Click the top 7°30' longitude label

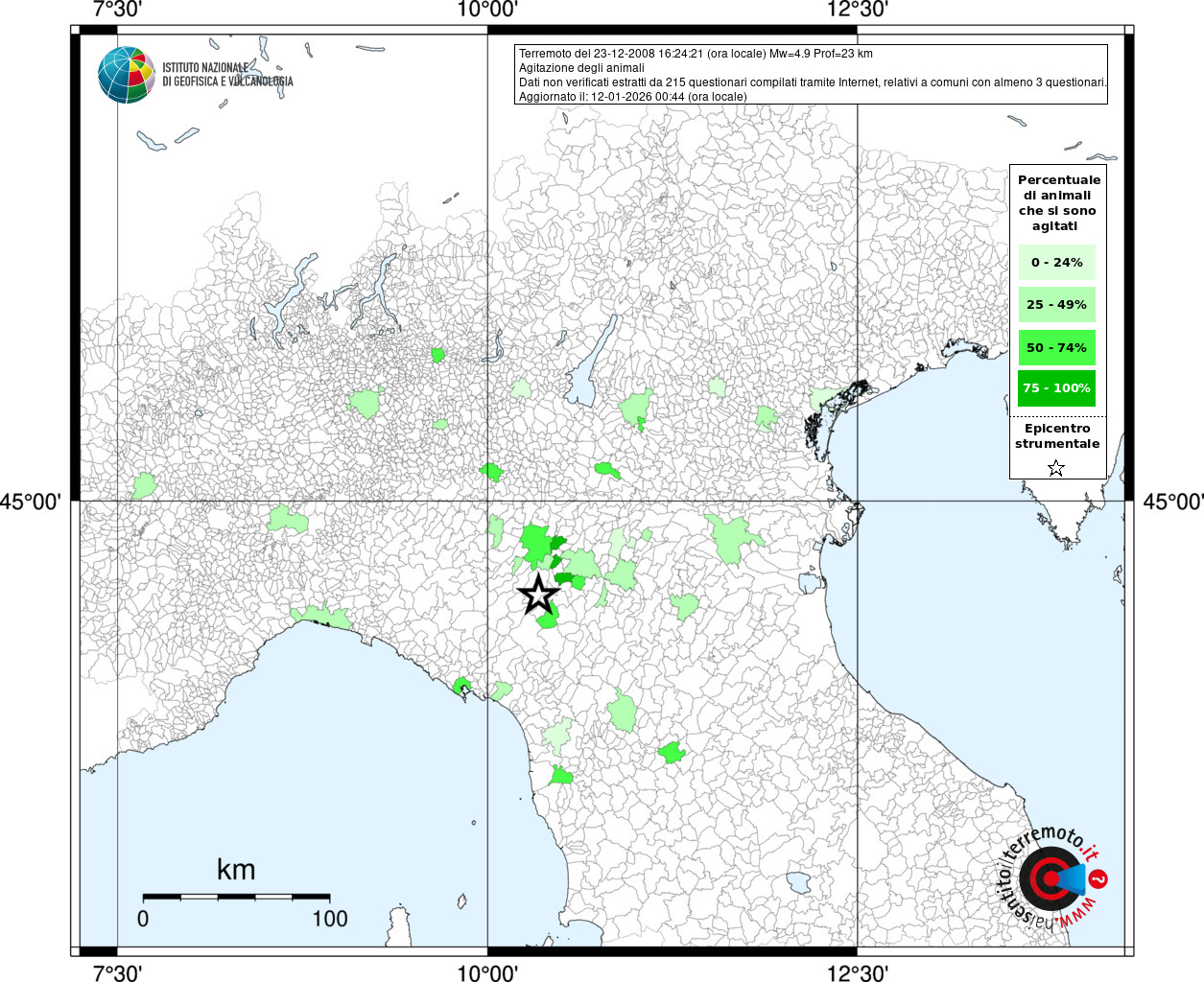coord(117,10)
